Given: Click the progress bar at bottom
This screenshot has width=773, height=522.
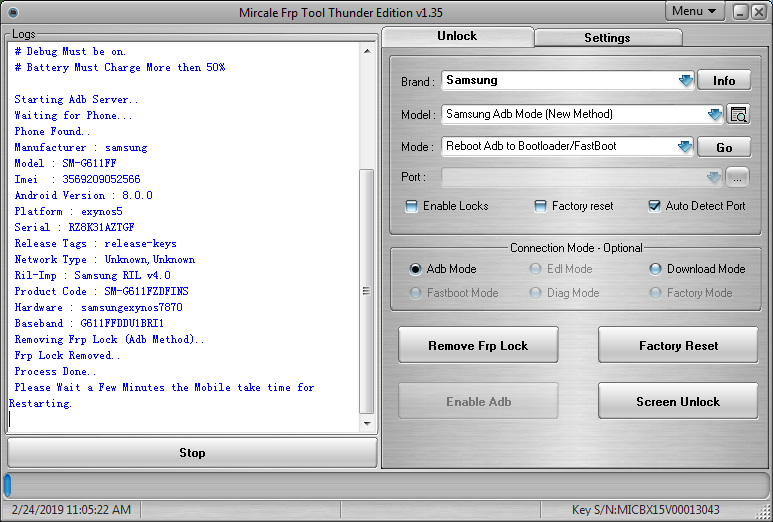Looking at the screenshot, I should (386, 485).
